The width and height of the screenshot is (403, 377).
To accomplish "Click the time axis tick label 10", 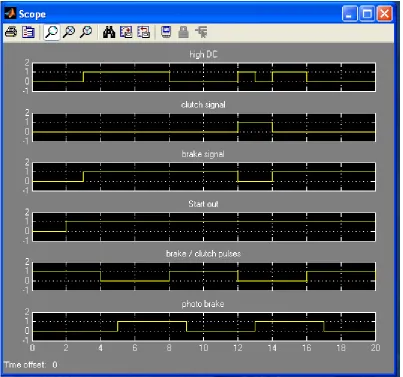I will click(204, 348).
